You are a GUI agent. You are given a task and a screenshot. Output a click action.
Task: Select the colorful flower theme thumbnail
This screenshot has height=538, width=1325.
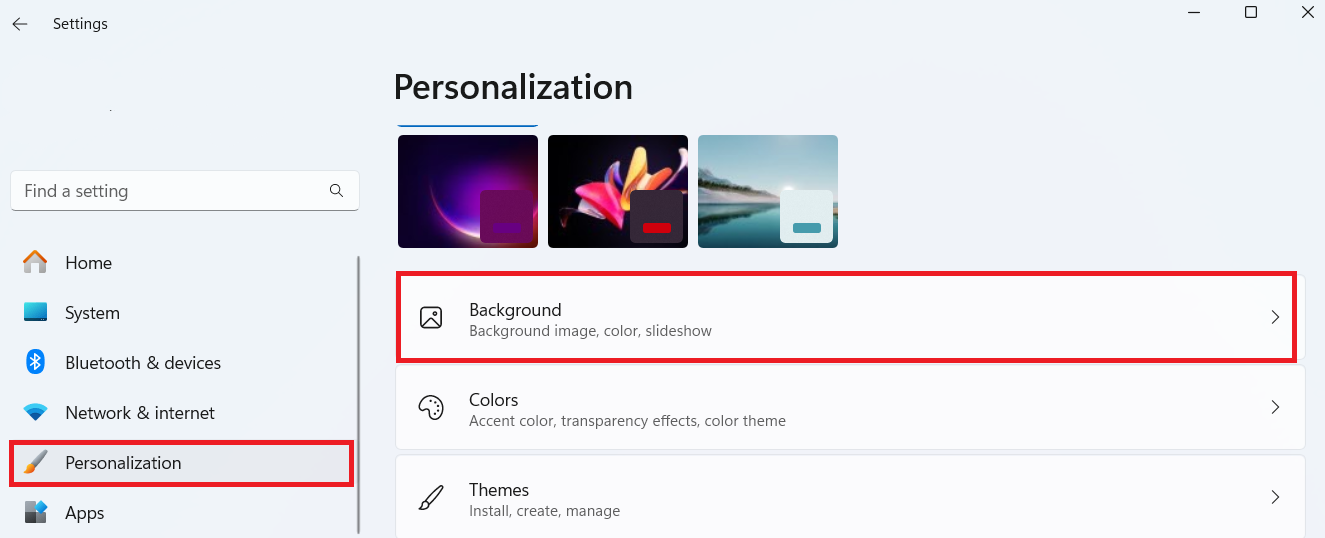coord(618,192)
